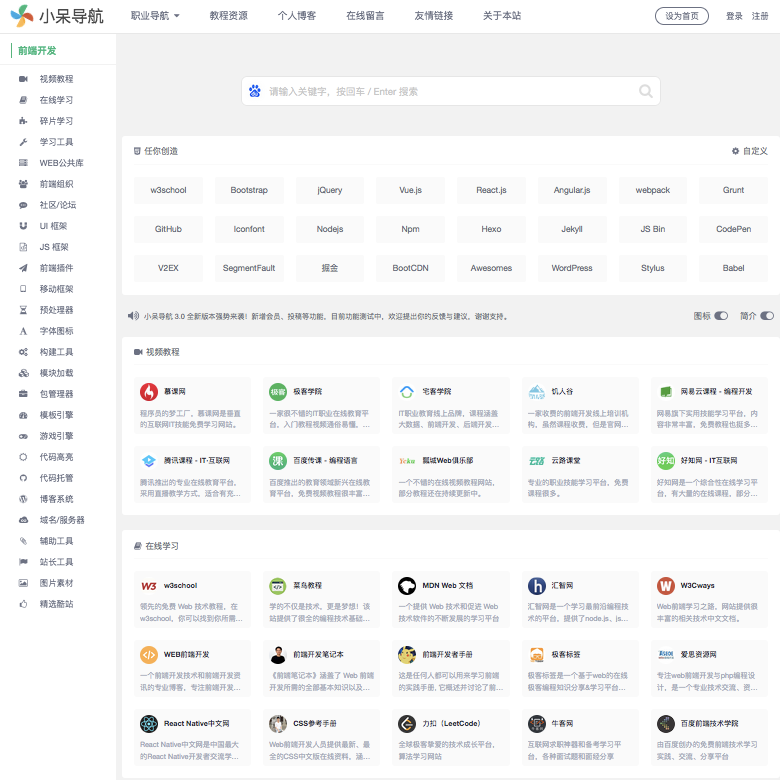Select JS 框架 file icon in sidebar
The image size is (780, 780).
tap(23, 247)
